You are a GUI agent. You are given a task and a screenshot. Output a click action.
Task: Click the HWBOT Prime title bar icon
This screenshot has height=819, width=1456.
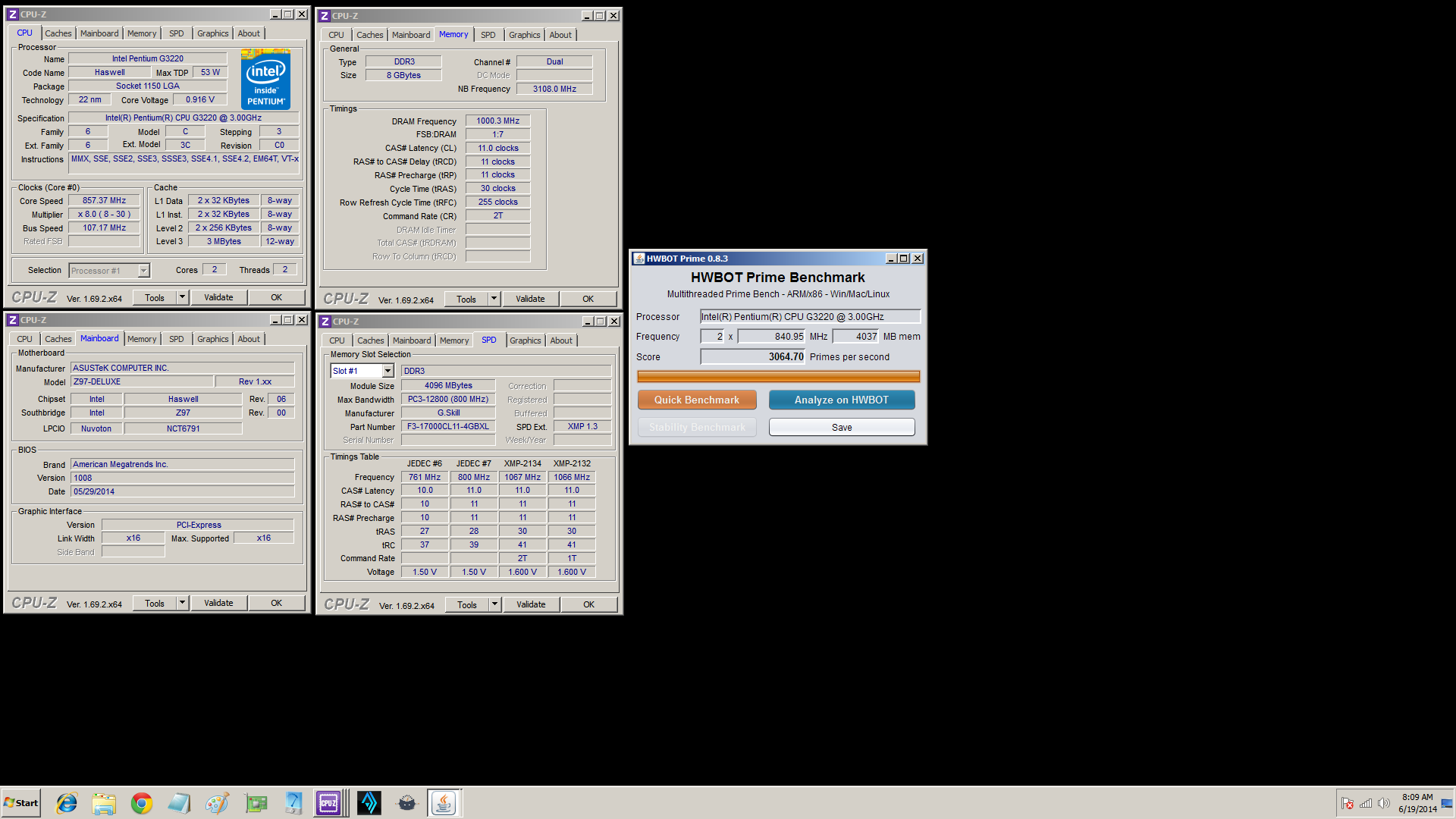pos(639,259)
